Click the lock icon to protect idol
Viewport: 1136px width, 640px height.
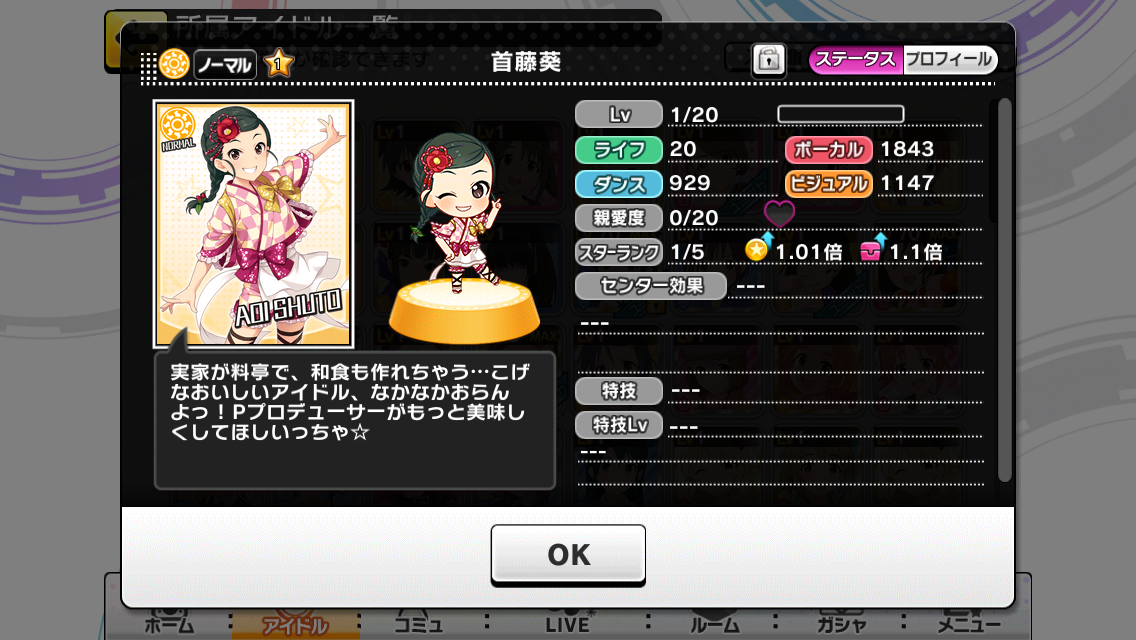(769, 59)
